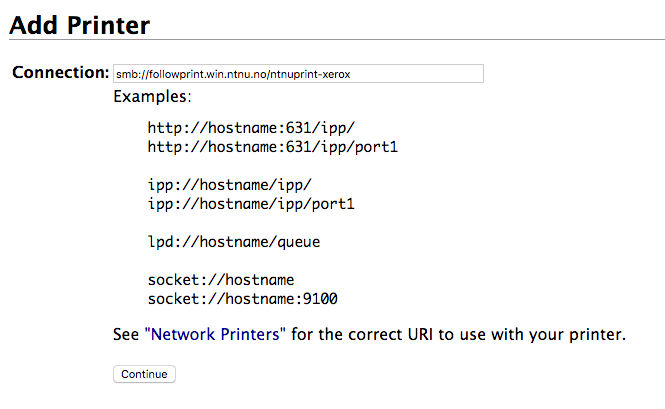Click the socket://hostname:9100 example line
665x409 pixels.
click(x=243, y=299)
